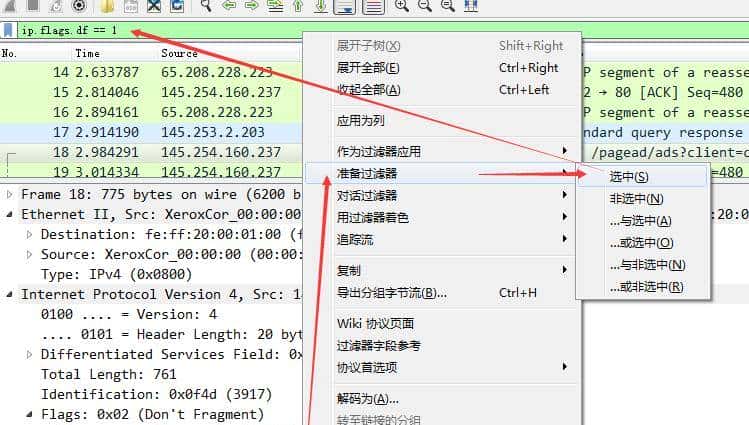Expand the Frame 18 tree node

click(10, 194)
